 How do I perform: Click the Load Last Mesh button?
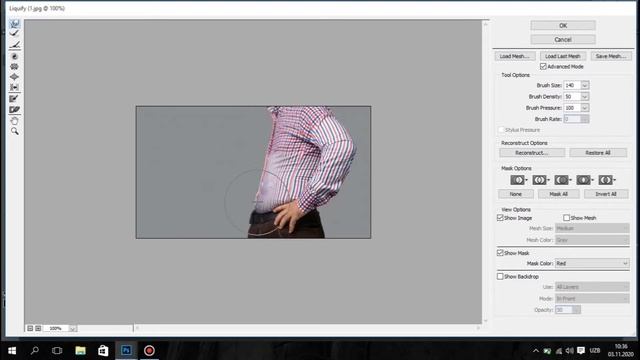pyautogui.click(x=563, y=56)
